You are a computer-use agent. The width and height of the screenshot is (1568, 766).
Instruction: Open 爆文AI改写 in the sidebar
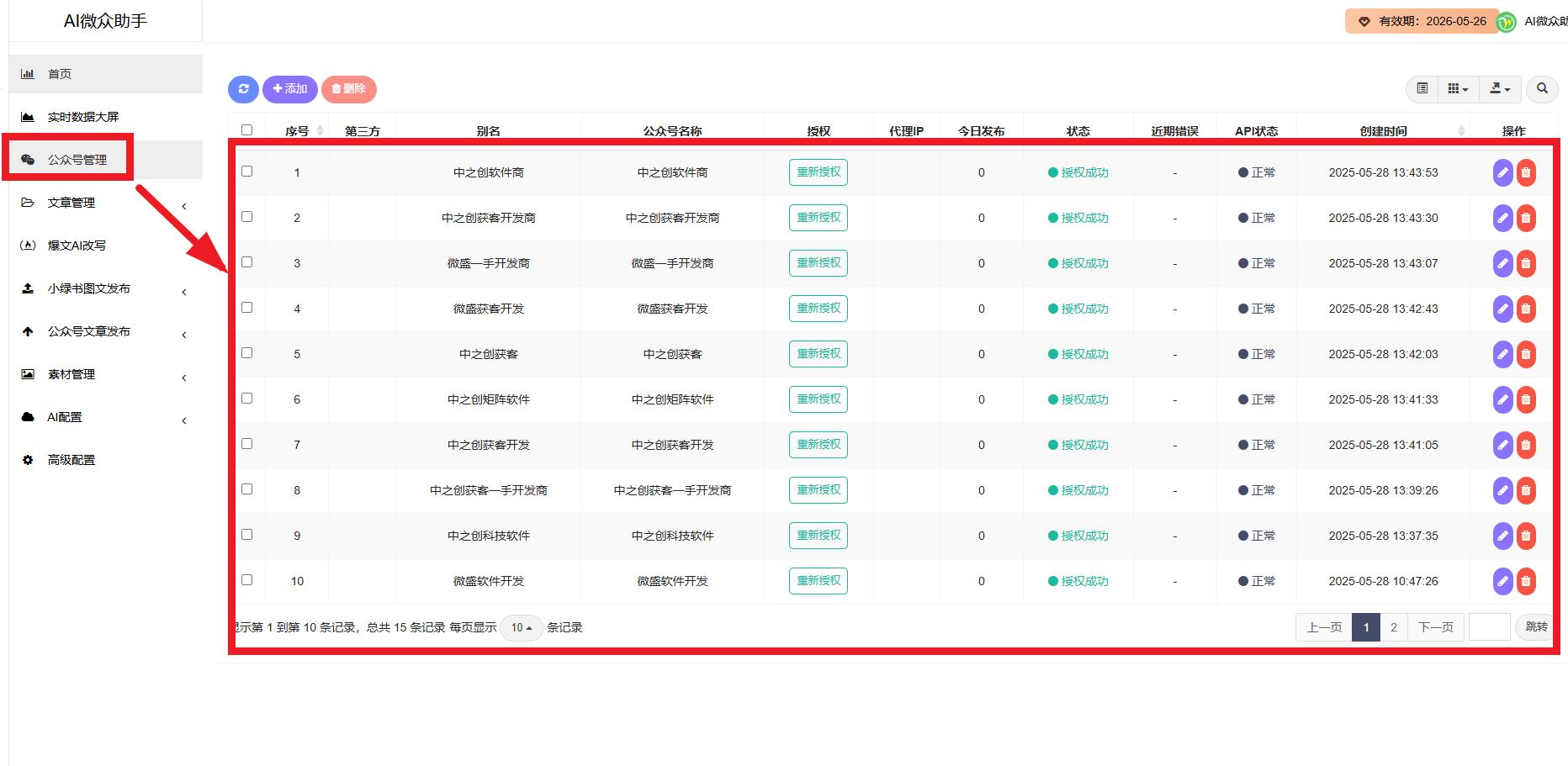pyautogui.click(x=105, y=246)
